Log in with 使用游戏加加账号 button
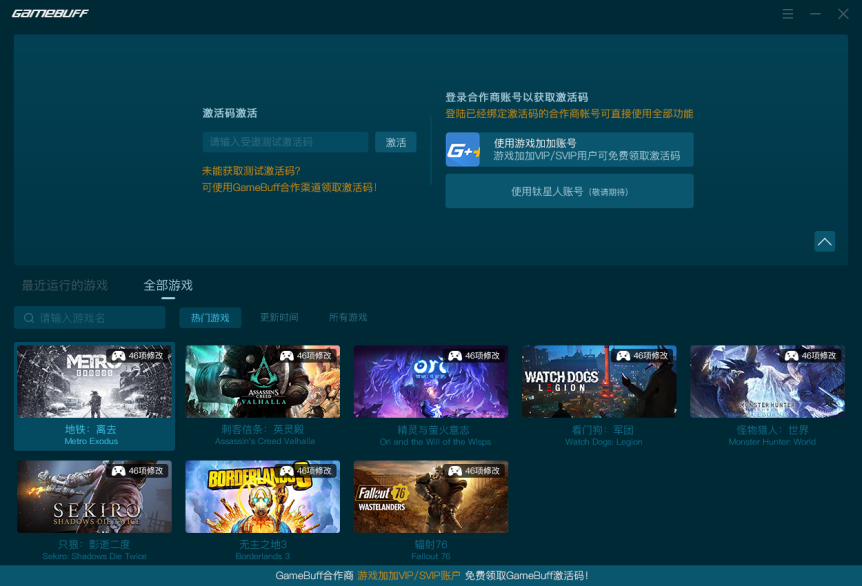The height and width of the screenshot is (586, 862). pyautogui.click(x=570, y=150)
